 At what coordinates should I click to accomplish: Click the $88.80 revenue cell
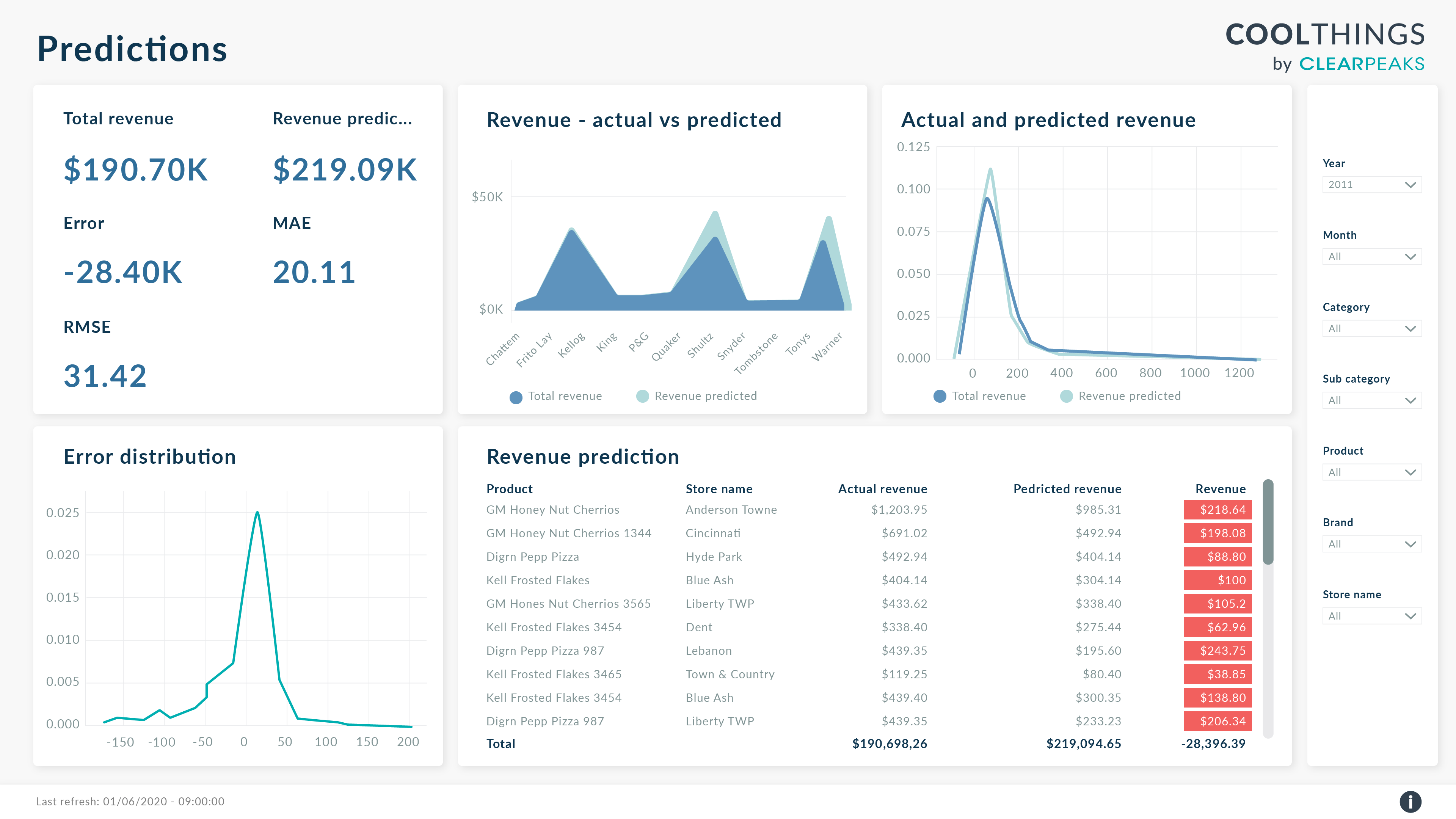point(1218,557)
